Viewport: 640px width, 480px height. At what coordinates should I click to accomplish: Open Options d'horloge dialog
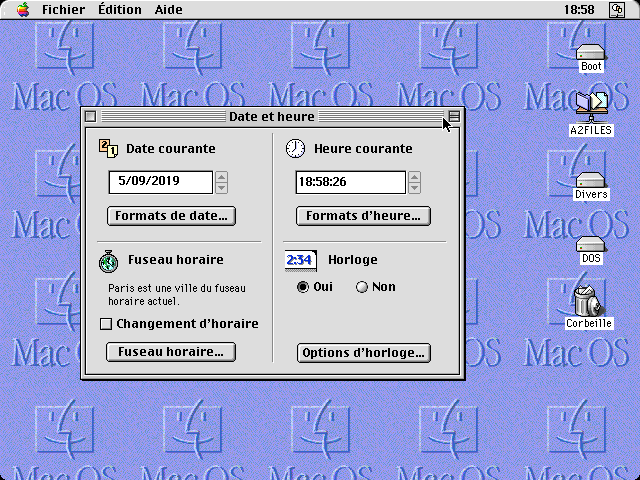point(364,353)
